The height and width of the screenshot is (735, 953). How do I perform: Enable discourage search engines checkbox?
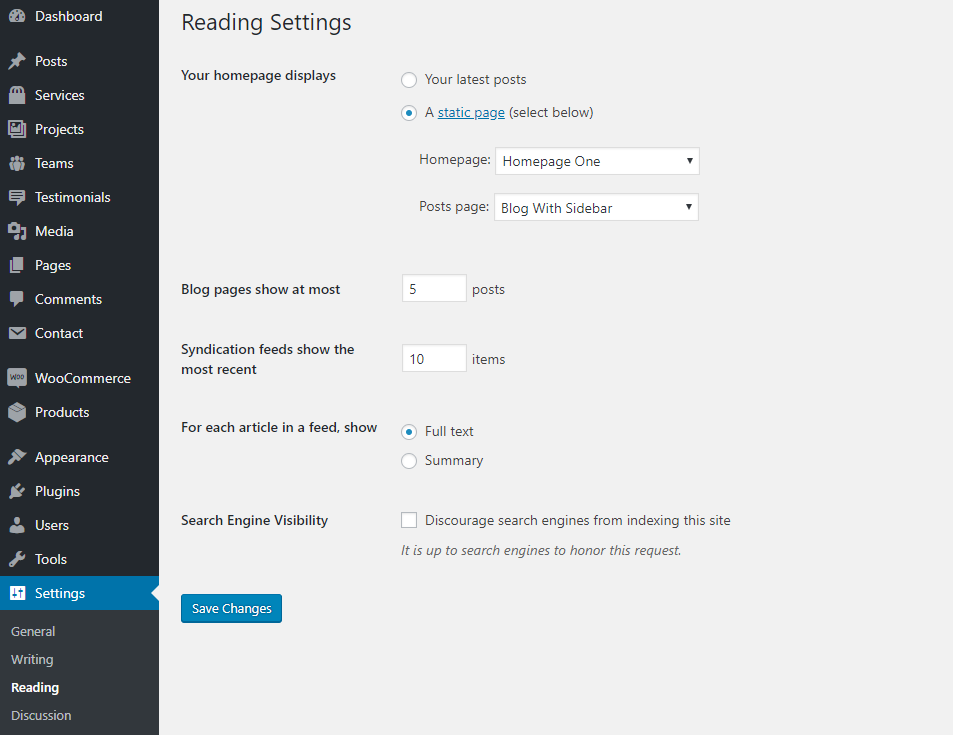409,520
